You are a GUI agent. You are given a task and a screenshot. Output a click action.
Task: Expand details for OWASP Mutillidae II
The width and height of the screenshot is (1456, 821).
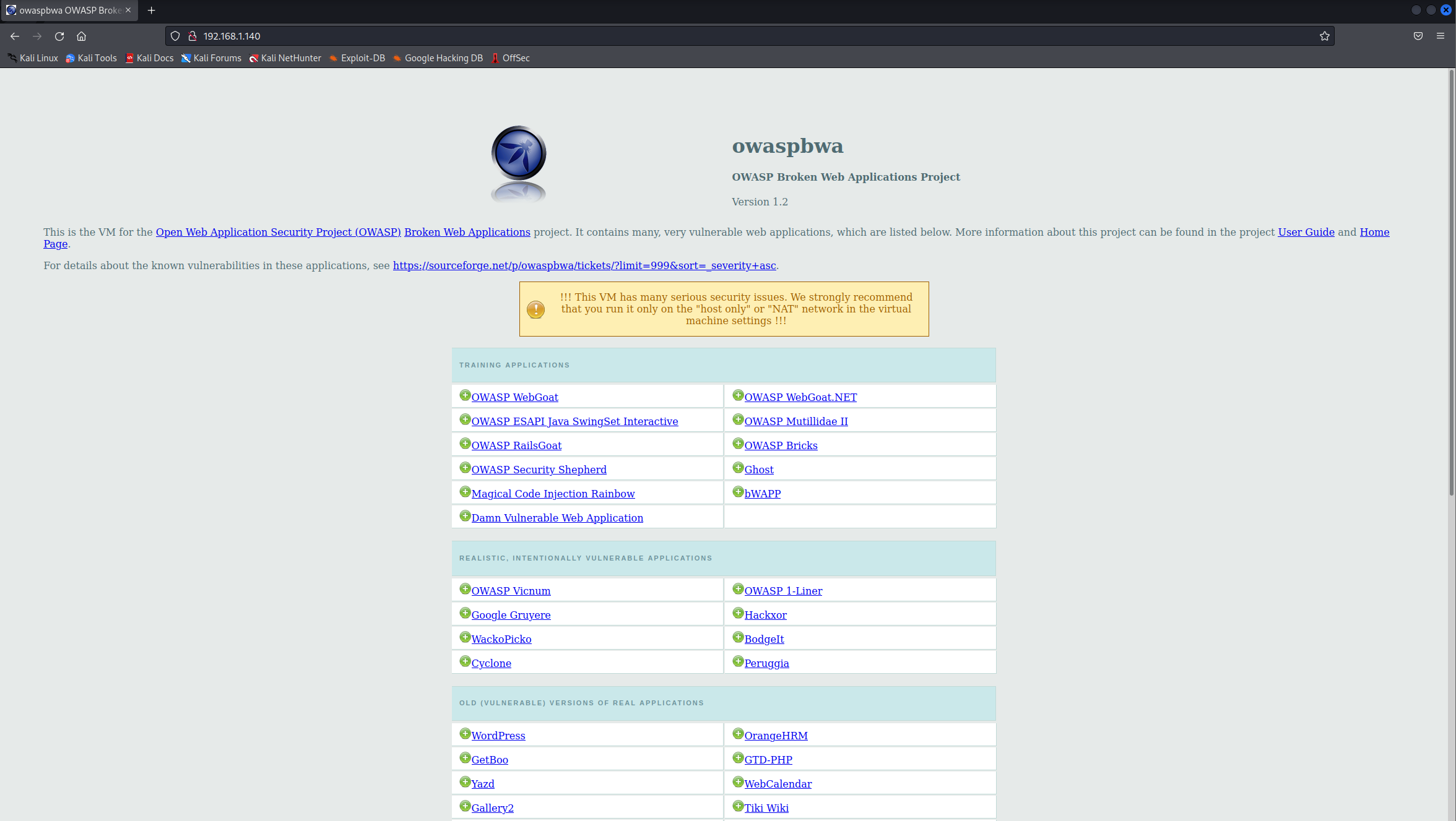(738, 419)
